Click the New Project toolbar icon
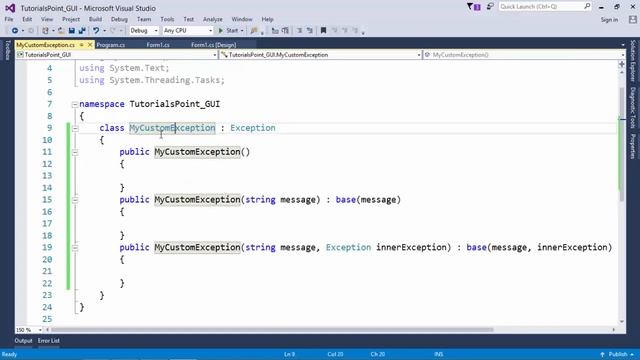This screenshot has height=360, width=640. 45,31
